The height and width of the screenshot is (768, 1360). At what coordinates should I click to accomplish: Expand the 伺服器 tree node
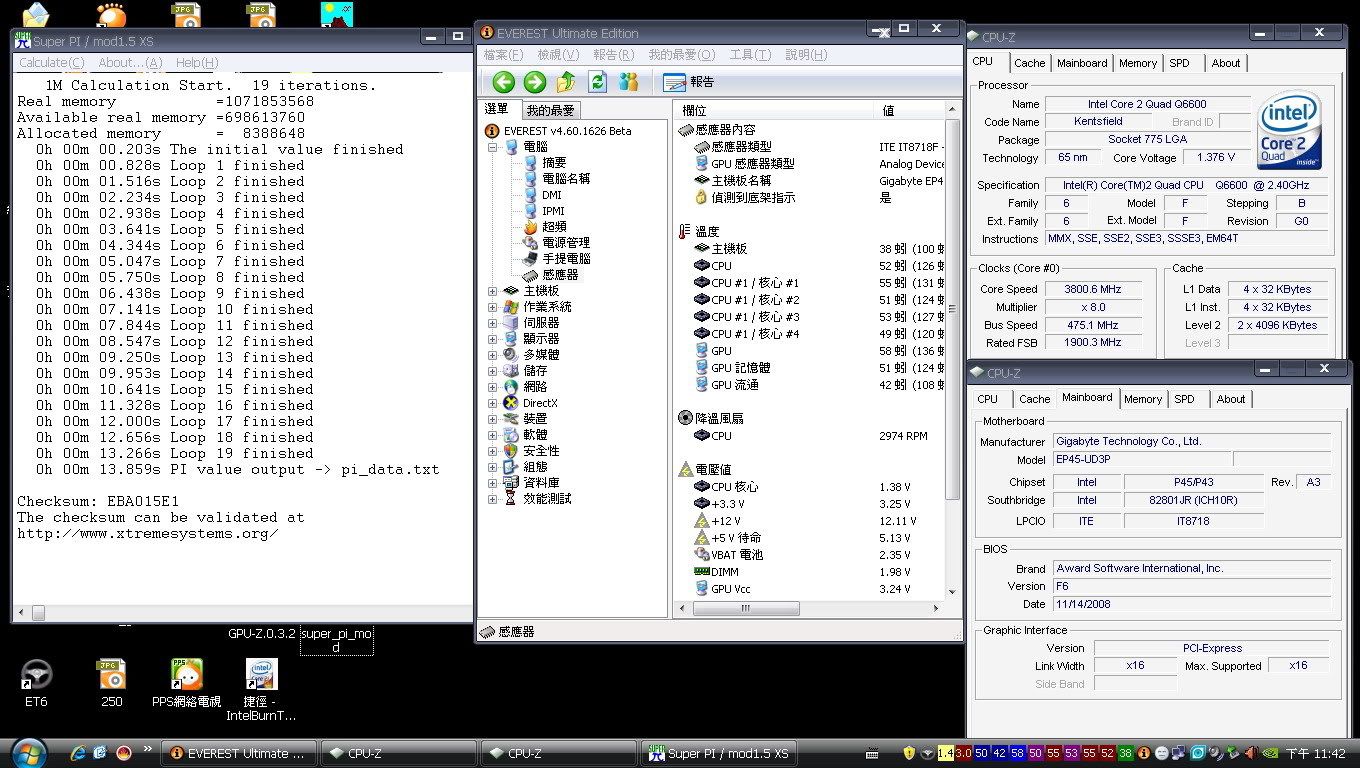click(493, 323)
